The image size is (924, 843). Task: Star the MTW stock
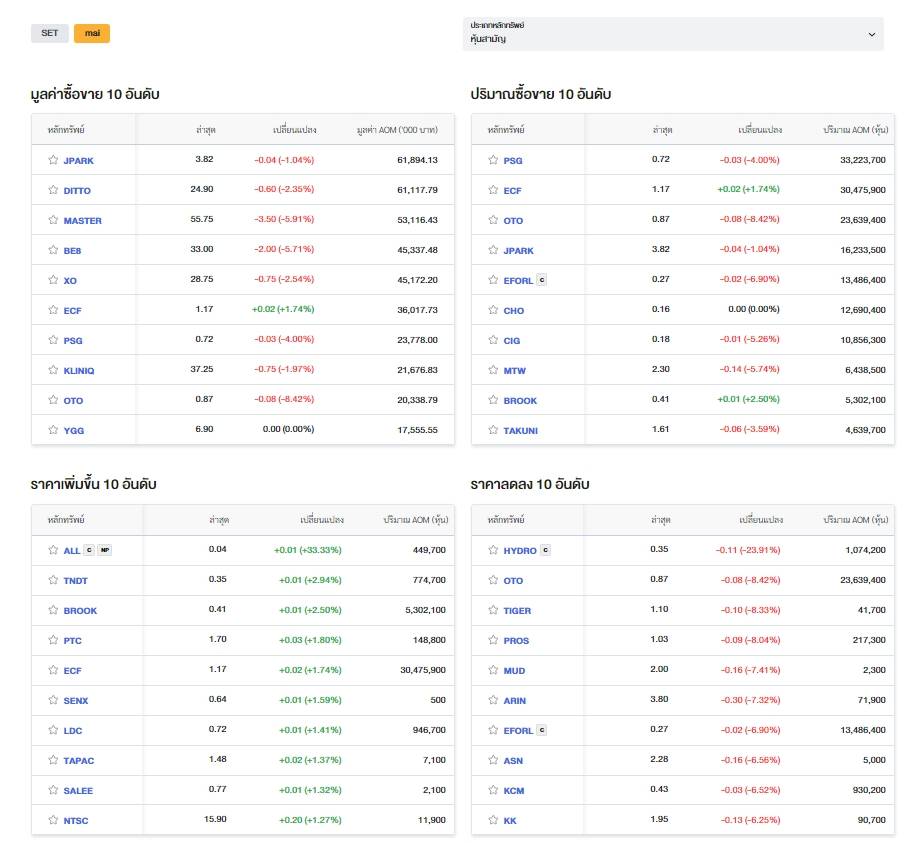click(493, 370)
